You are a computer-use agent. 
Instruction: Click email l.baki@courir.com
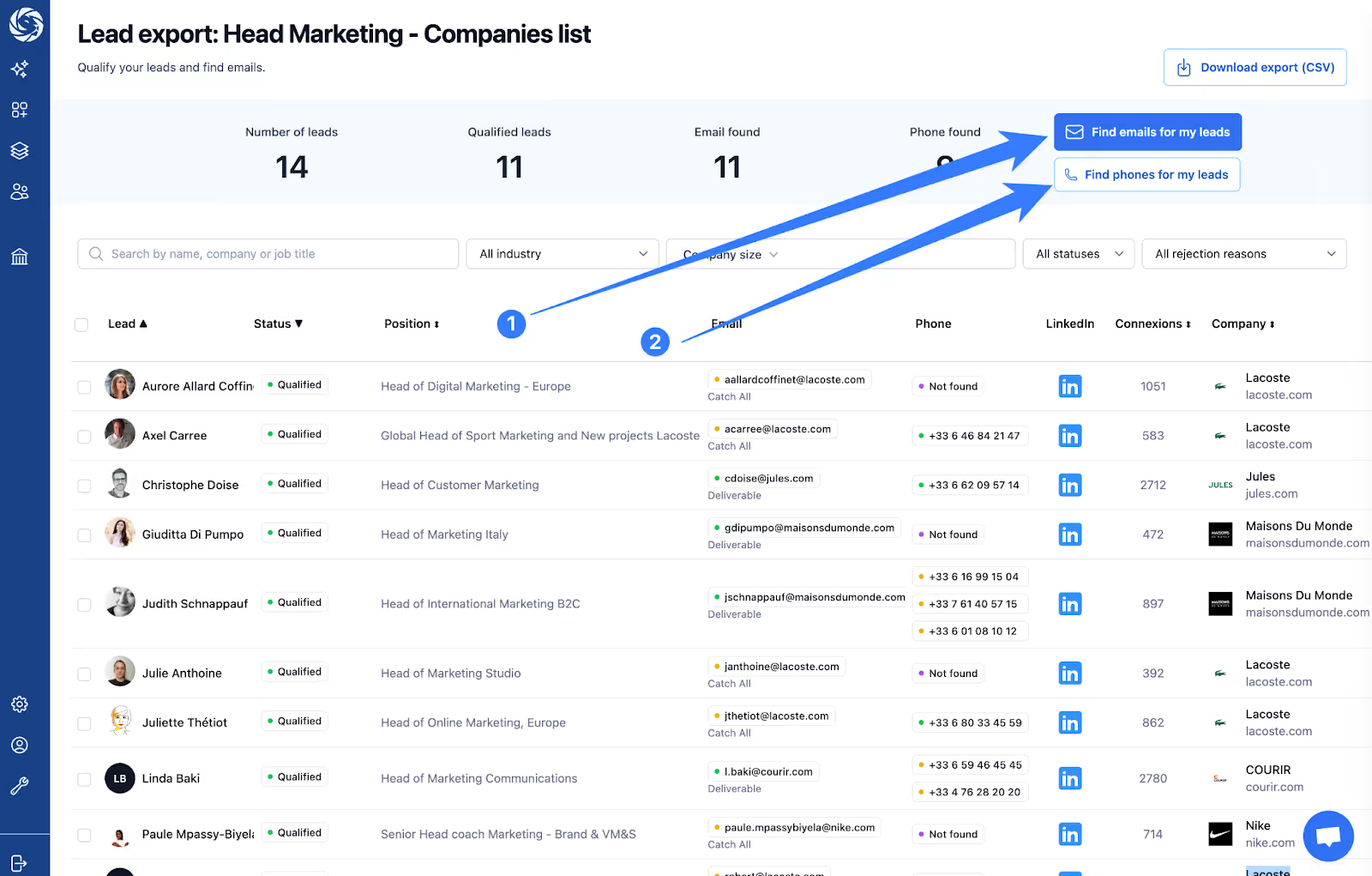tap(763, 771)
